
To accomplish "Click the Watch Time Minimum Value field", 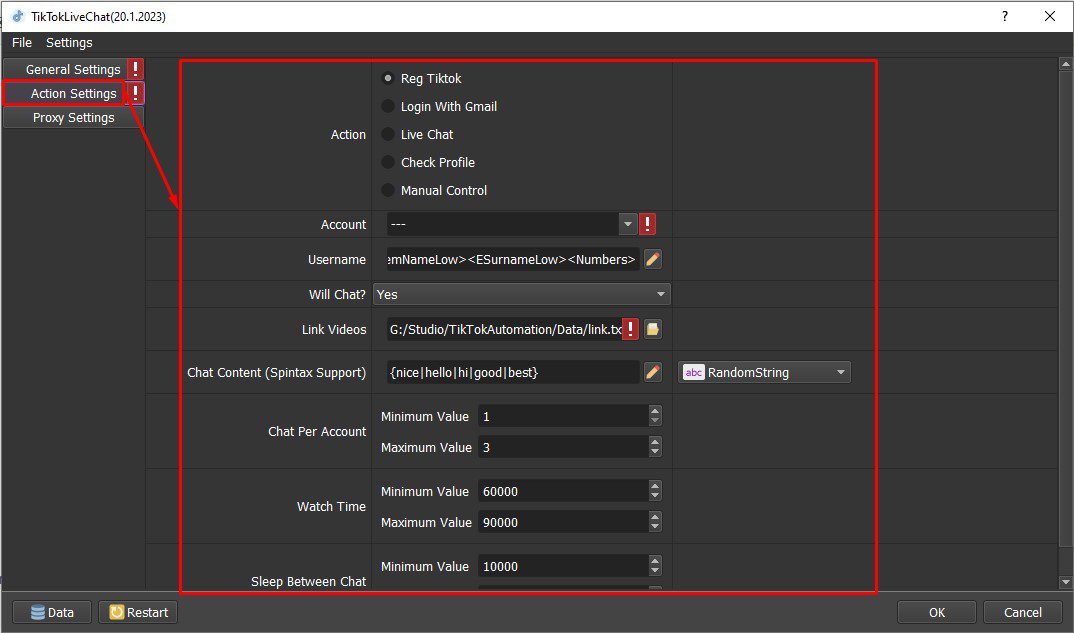I will (x=563, y=491).
